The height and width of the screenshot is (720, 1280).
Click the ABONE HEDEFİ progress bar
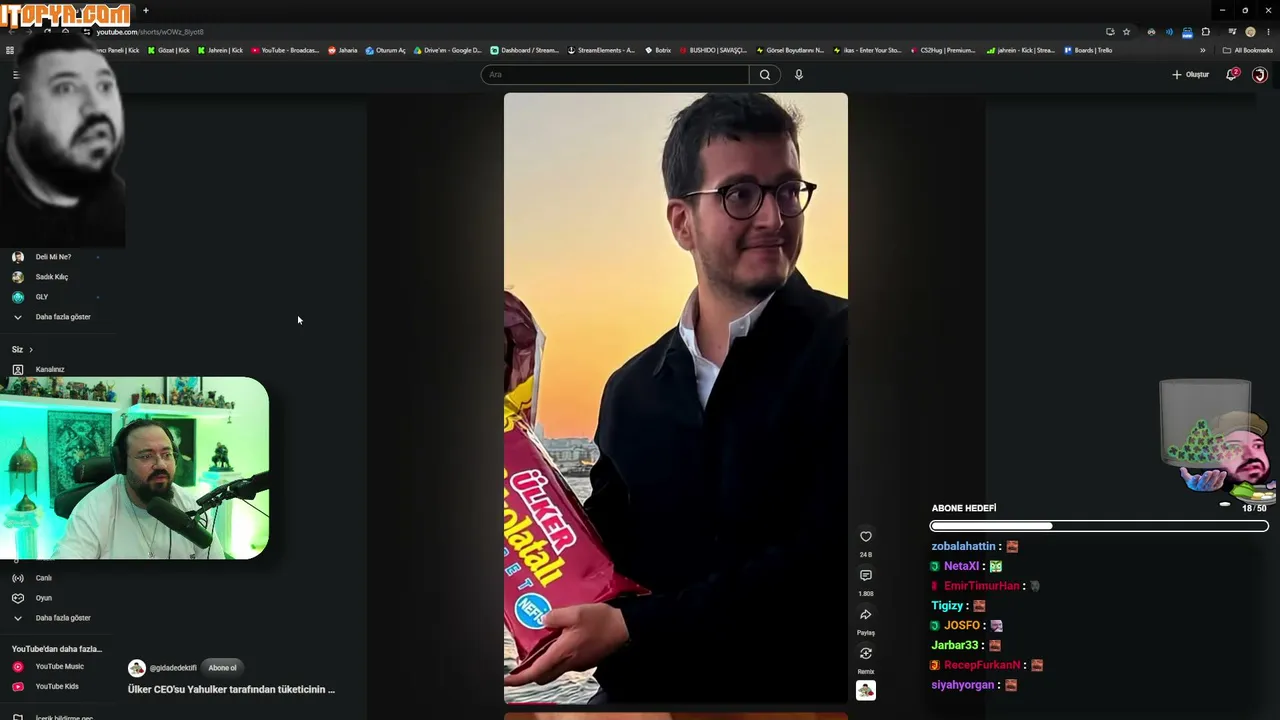[1099, 526]
